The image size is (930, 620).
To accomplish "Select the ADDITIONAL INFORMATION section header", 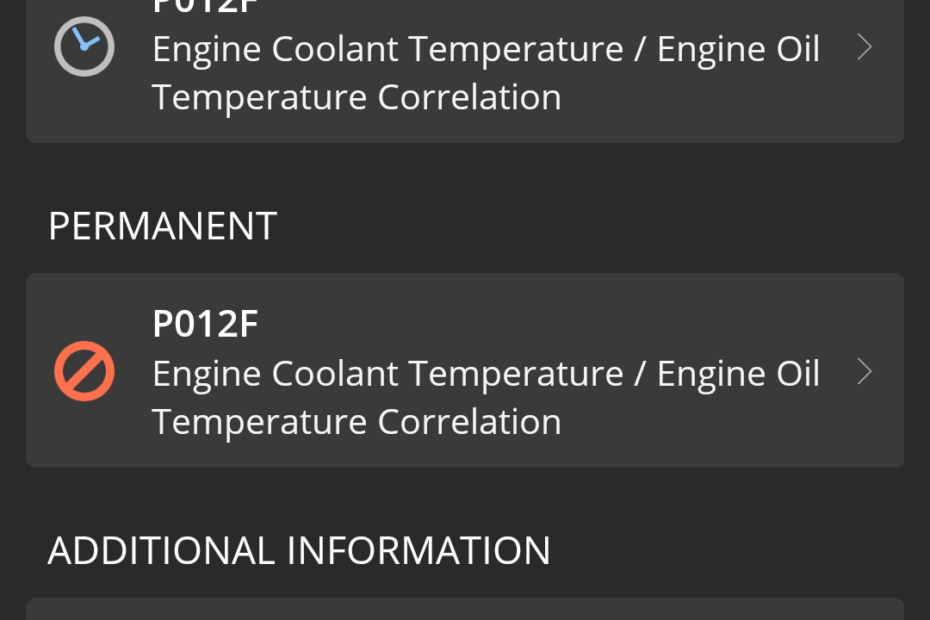I will 299,551.
